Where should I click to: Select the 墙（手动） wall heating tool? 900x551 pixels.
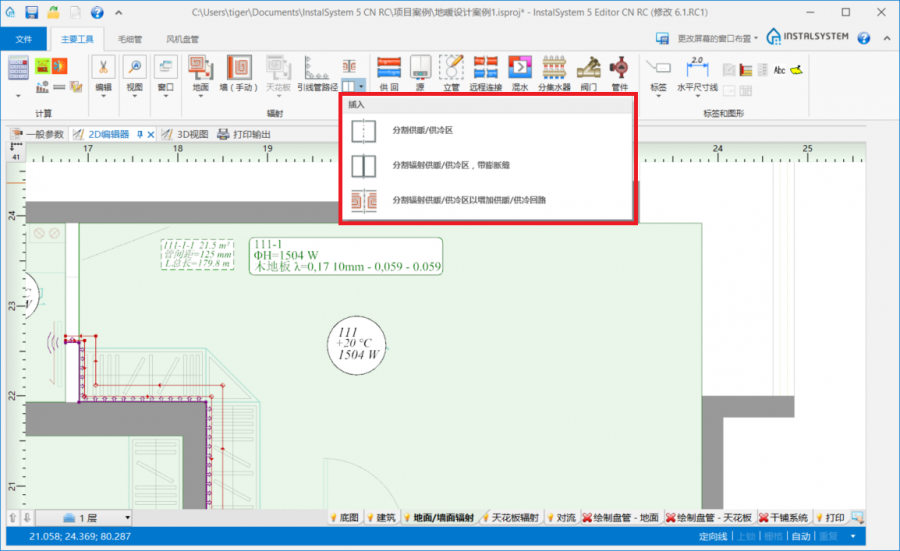pos(239,68)
